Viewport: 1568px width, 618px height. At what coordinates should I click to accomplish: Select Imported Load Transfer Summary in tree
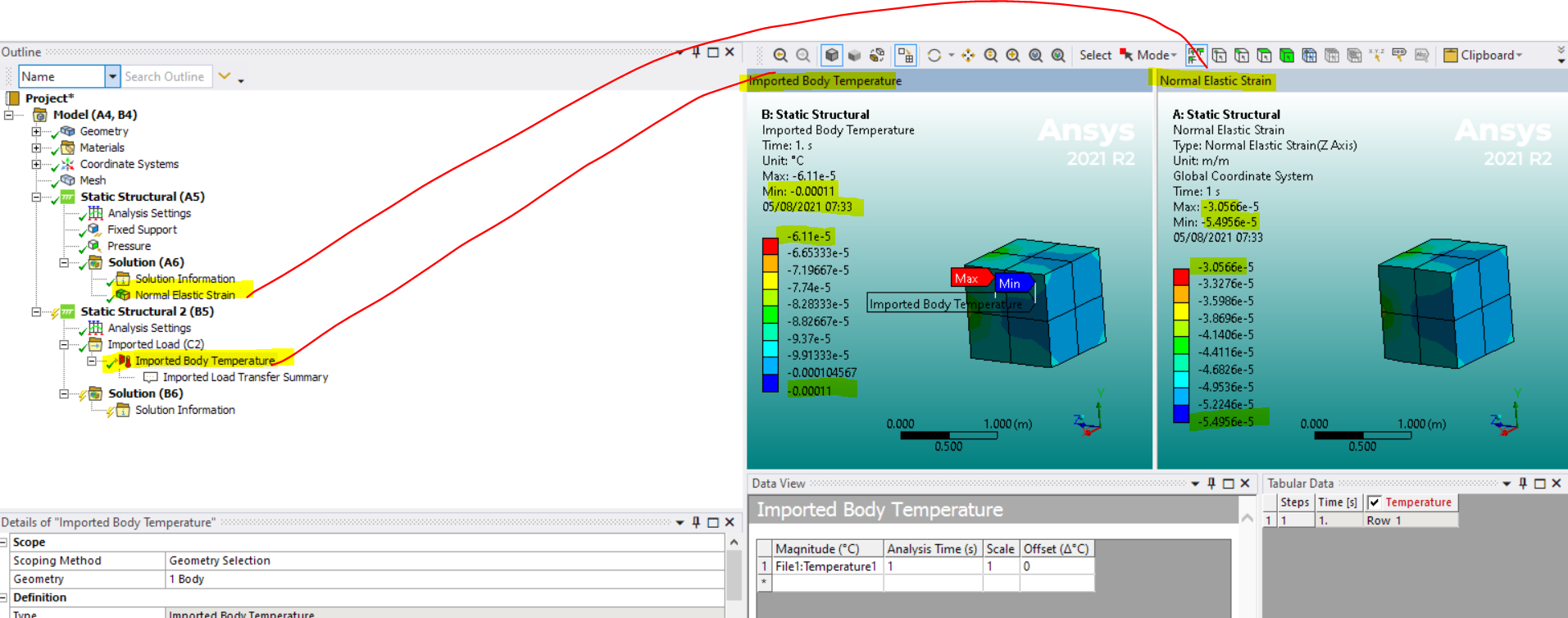click(x=244, y=377)
